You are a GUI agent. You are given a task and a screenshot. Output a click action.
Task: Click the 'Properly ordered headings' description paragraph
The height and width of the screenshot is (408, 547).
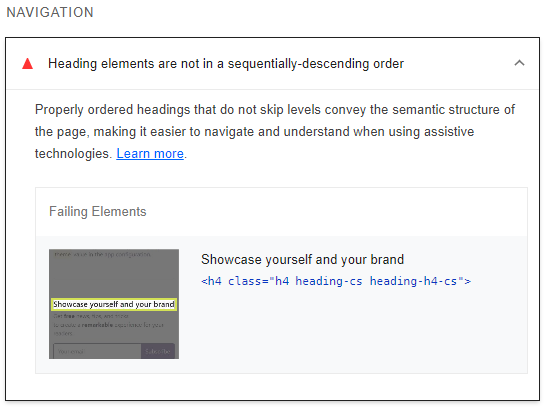tap(275, 131)
